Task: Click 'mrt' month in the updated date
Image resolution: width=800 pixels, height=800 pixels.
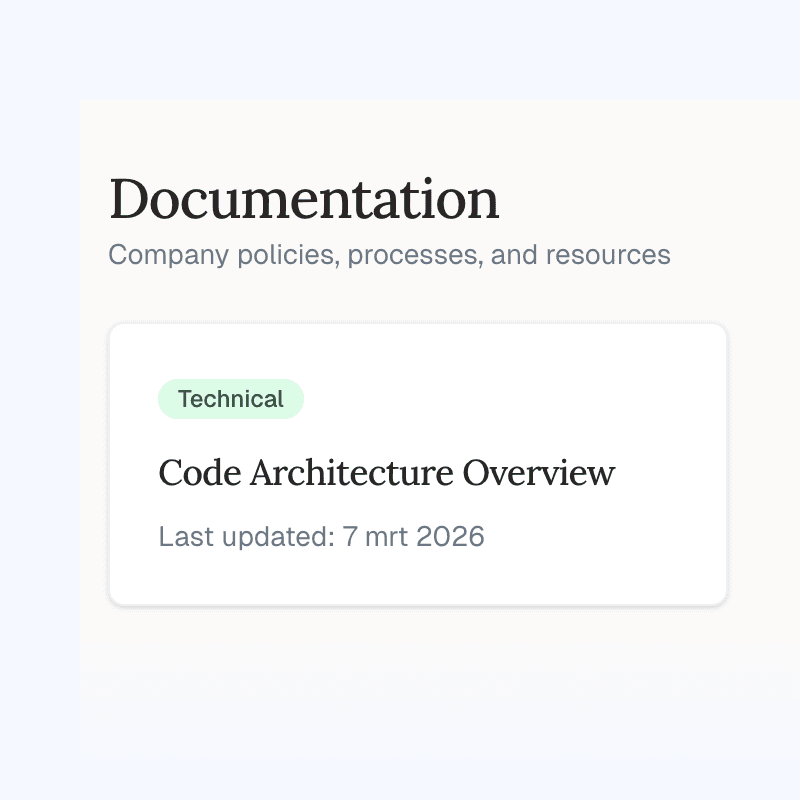Action: 386,537
